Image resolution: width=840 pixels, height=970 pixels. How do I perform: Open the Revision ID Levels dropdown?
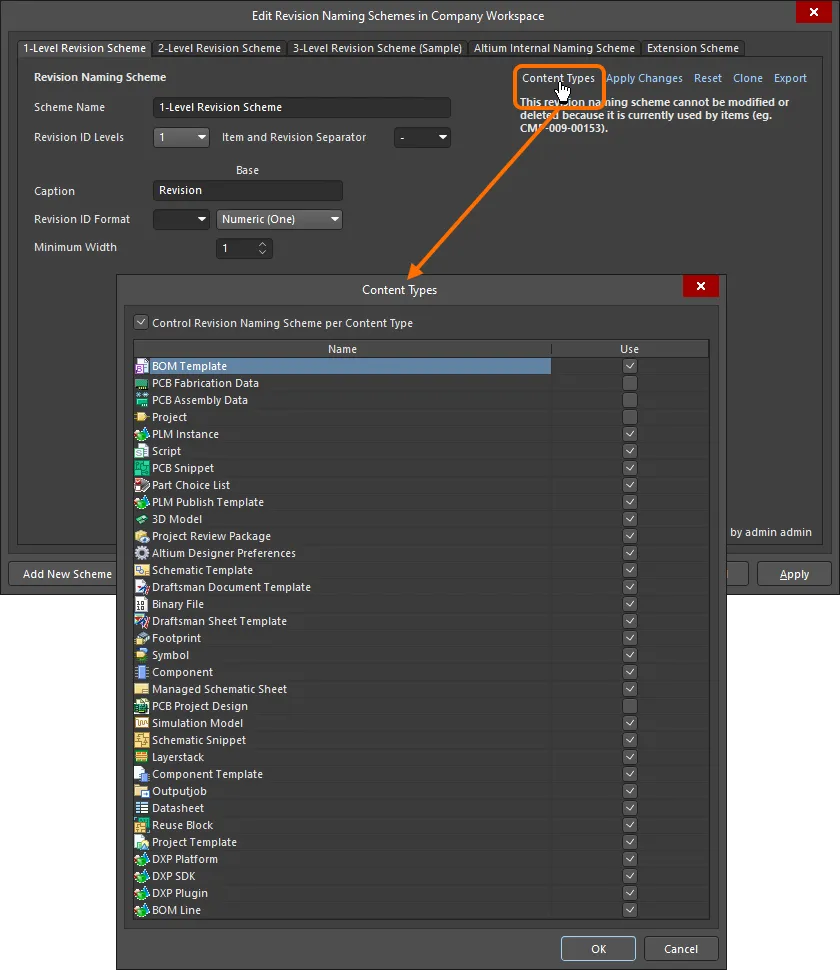tap(181, 137)
